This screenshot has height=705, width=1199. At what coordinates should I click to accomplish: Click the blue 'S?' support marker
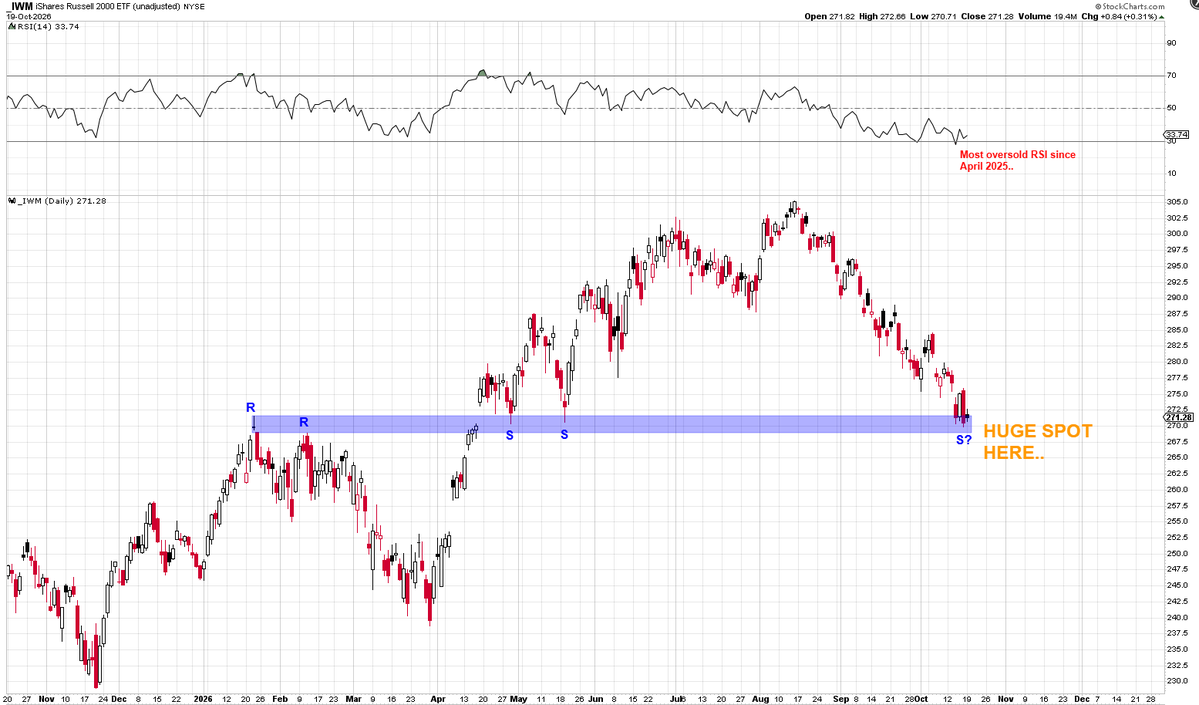click(x=964, y=440)
